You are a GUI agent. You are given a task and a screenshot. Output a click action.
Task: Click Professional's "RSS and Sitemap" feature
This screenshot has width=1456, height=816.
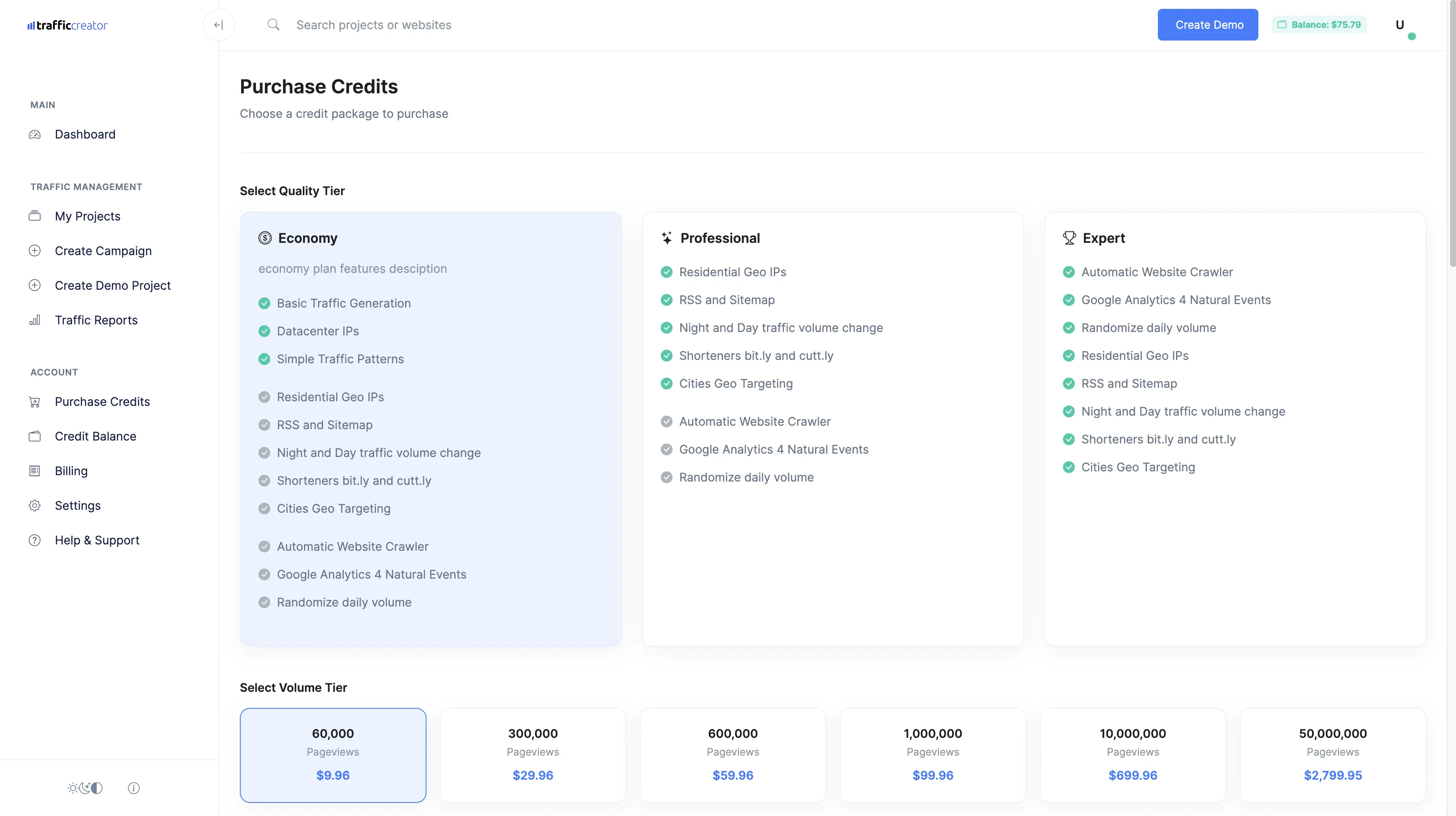coord(727,300)
